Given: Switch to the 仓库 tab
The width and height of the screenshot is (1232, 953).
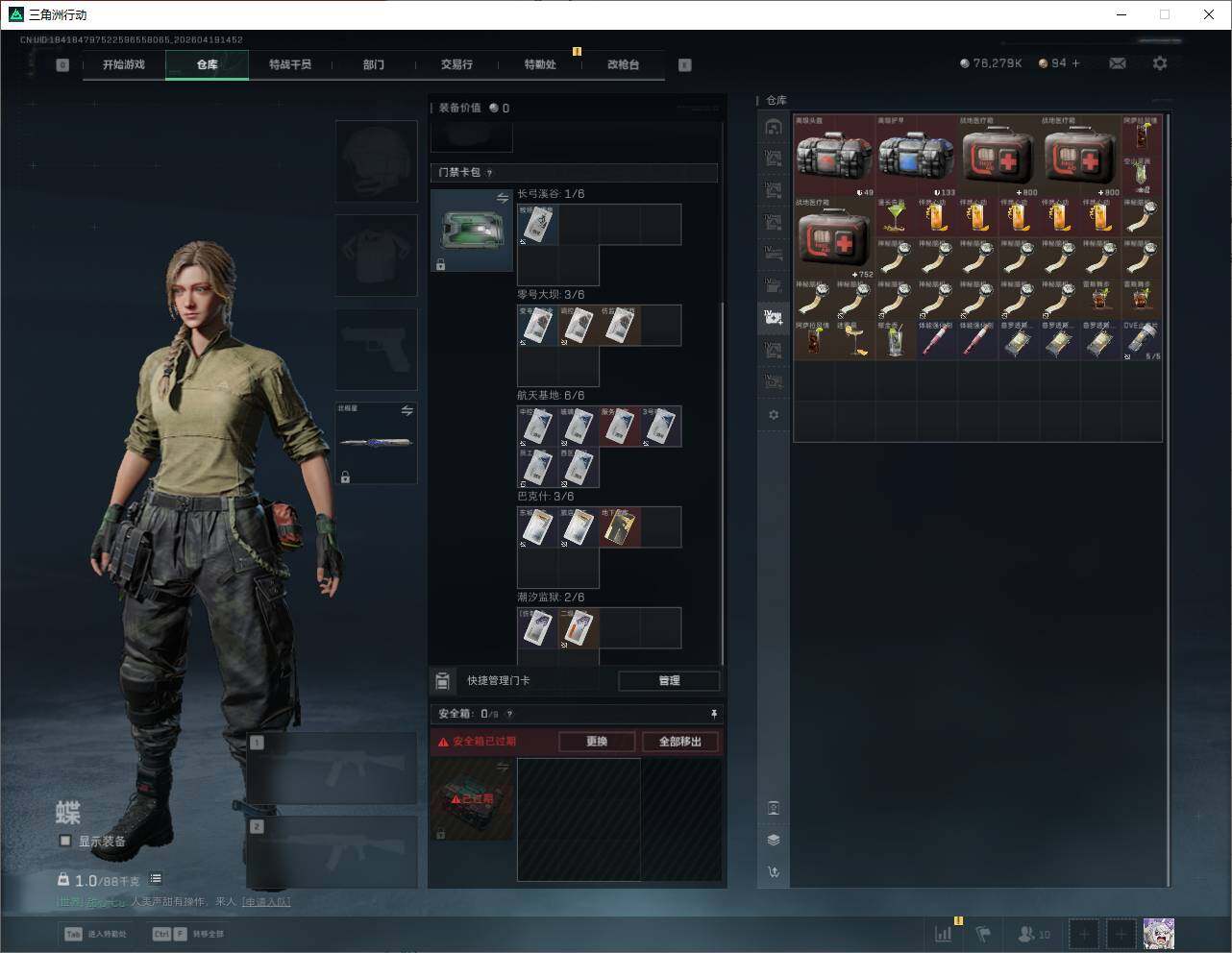Looking at the screenshot, I should click(208, 64).
